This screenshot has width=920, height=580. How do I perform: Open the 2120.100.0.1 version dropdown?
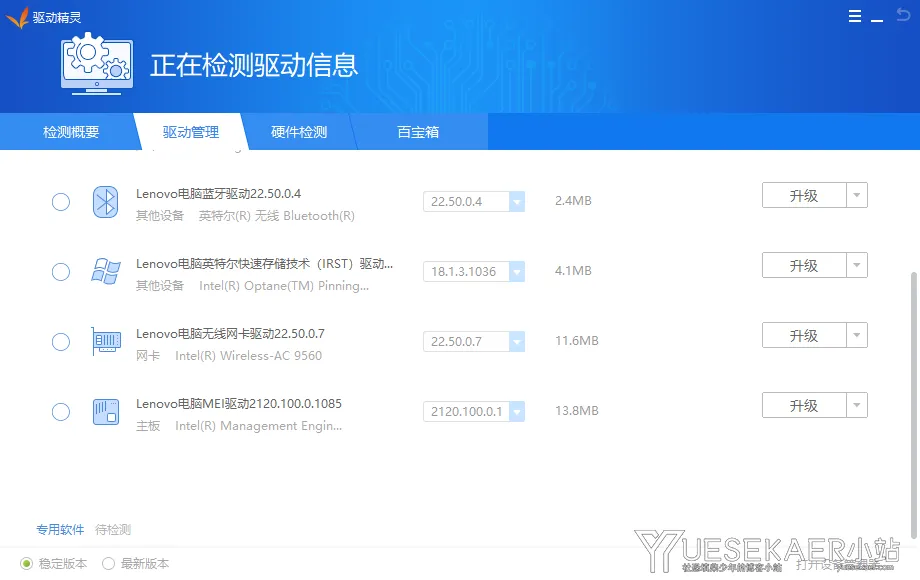pos(517,412)
